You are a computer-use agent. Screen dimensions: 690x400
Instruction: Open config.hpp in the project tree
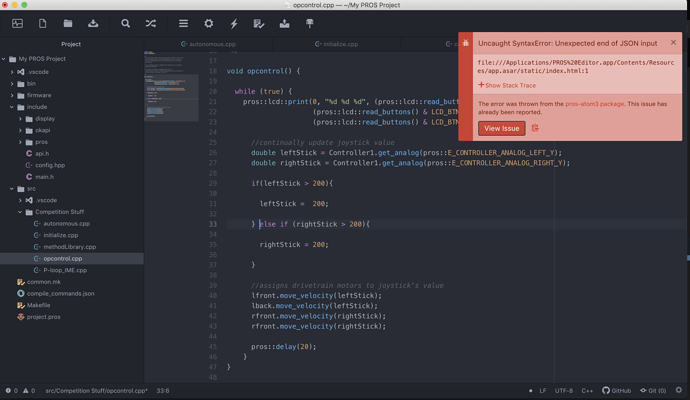tap(50, 165)
